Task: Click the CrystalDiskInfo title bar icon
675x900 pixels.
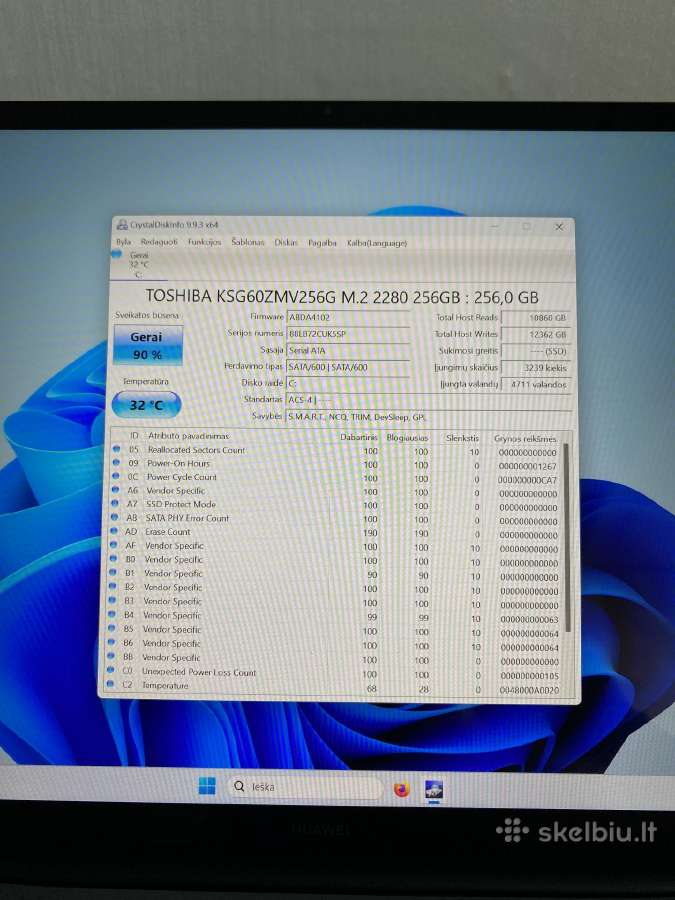Action: point(122,224)
